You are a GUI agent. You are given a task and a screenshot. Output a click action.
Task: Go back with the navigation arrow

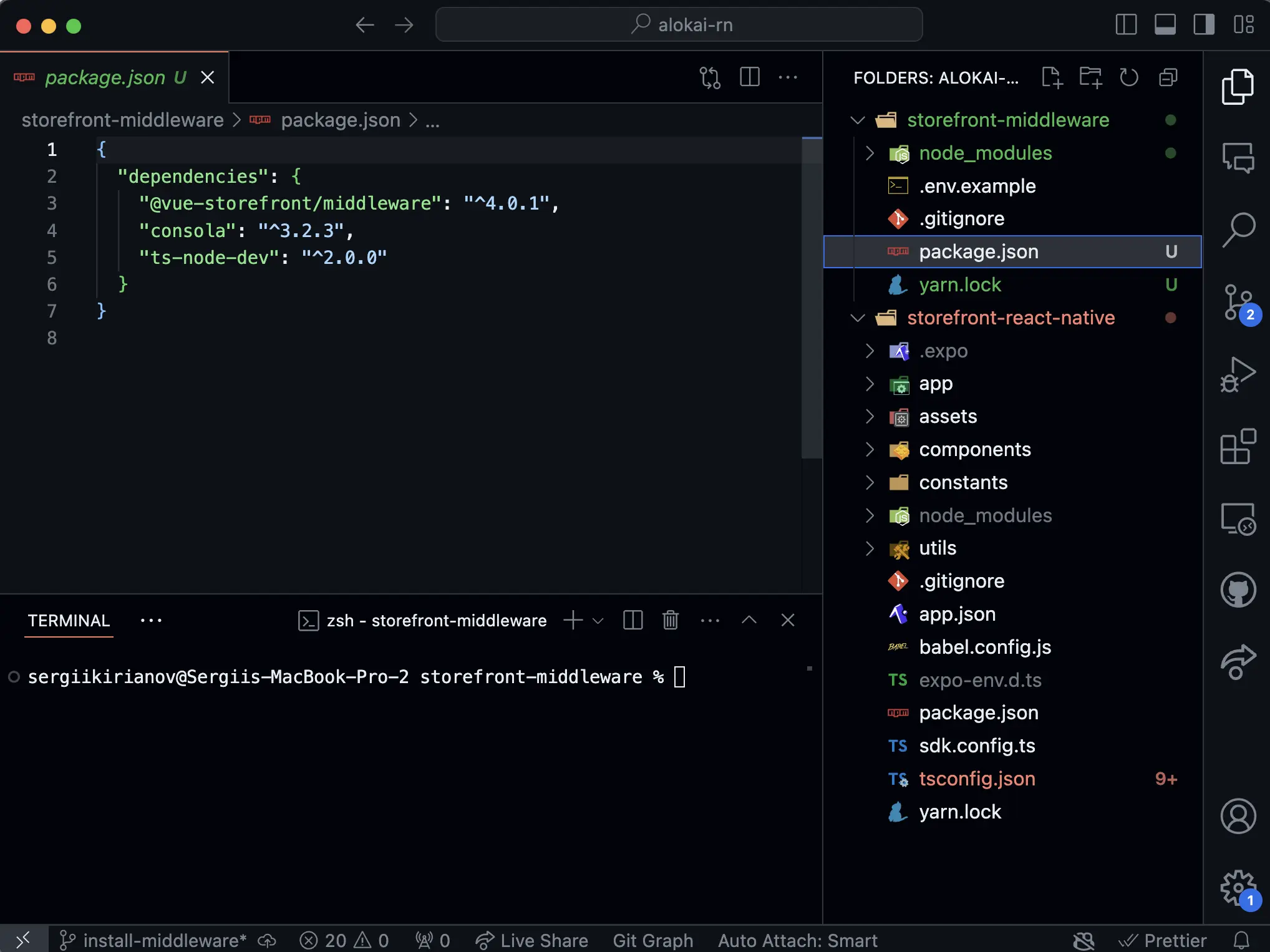(x=365, y=25)
